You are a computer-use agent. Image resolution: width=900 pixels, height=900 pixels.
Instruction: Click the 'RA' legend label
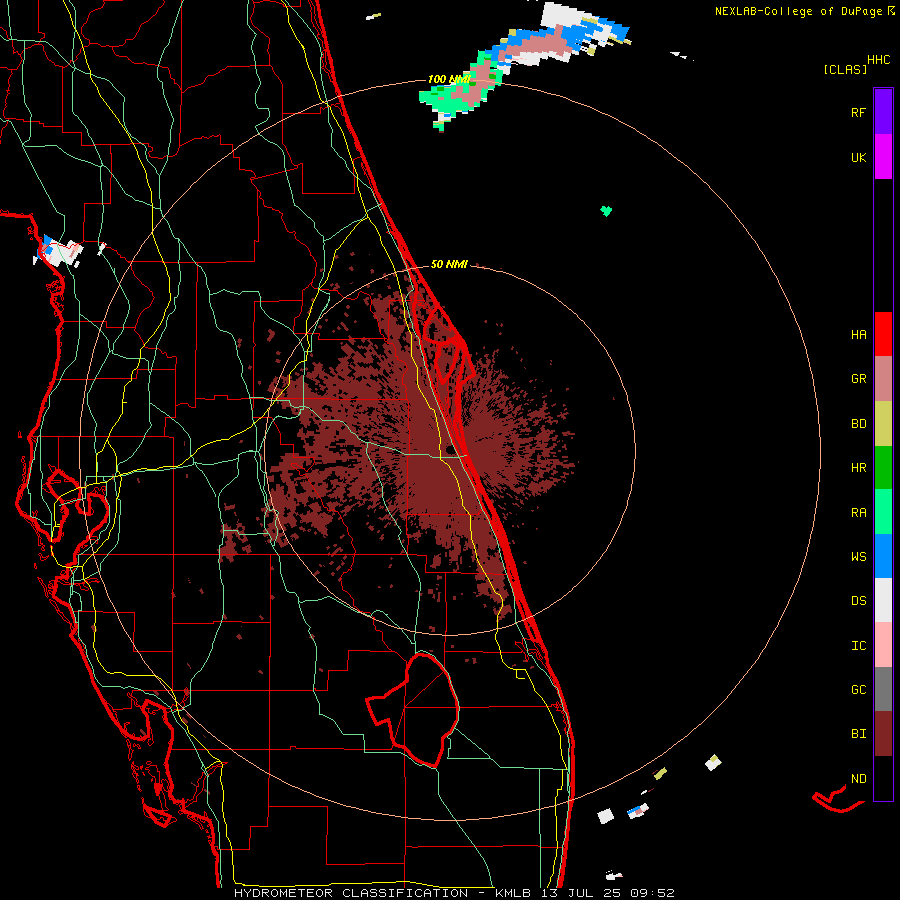[858, 513]
